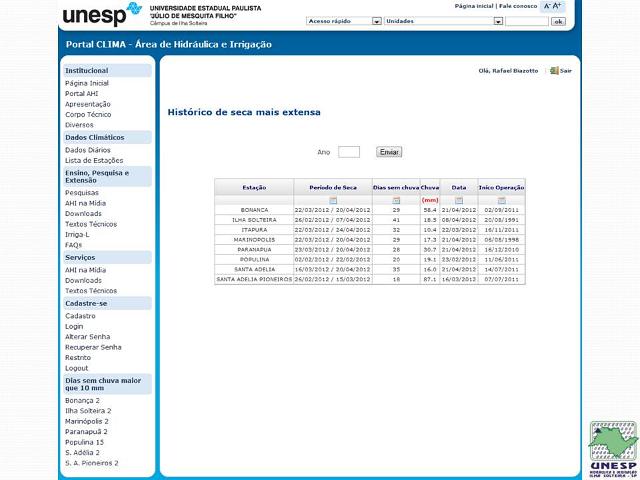Select Lista de Estações menu item
The width and height of the screenshot is (640, 480).
[94, 160]
